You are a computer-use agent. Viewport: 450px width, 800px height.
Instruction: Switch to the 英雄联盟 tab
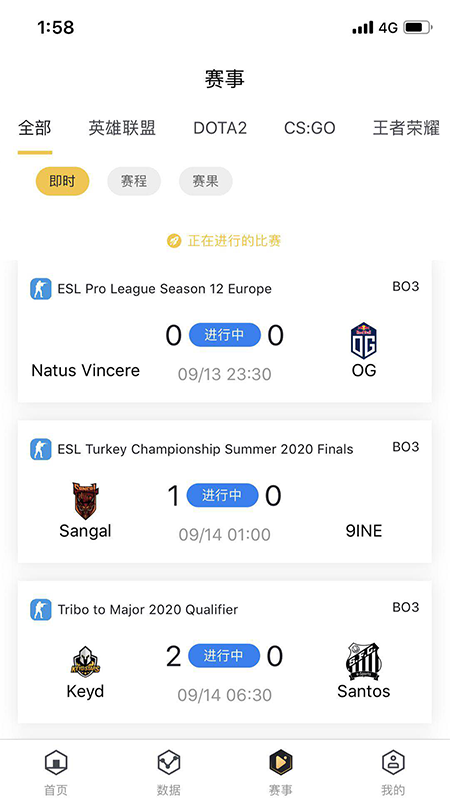point(122,128)
